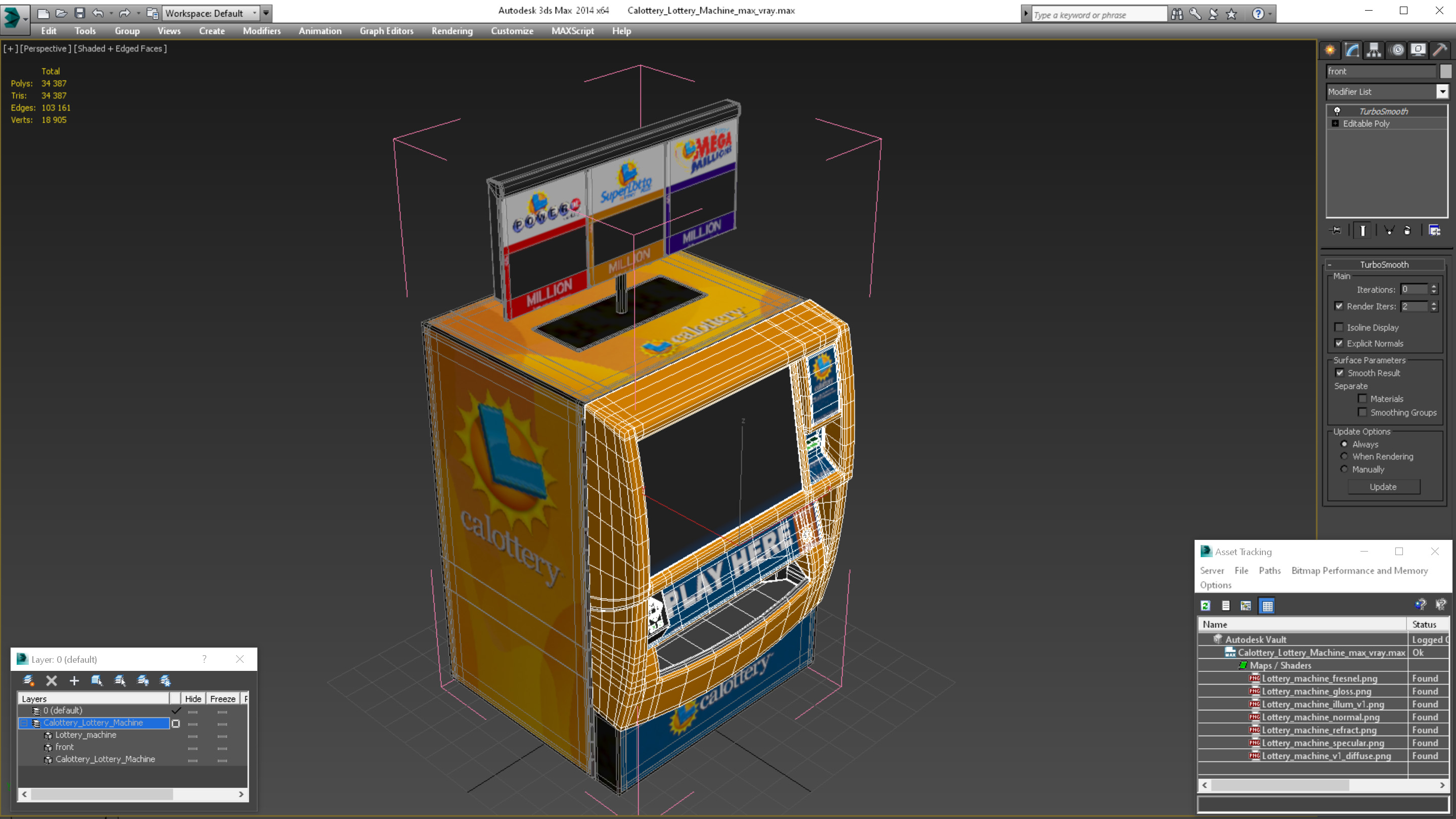
Task: Click the Undo arrow icon
Action: (x=98, y=13)
